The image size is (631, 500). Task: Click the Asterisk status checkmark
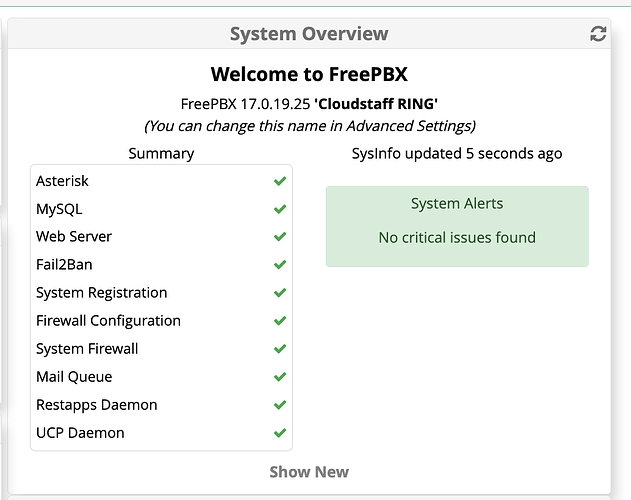click(x=280, y=181)
